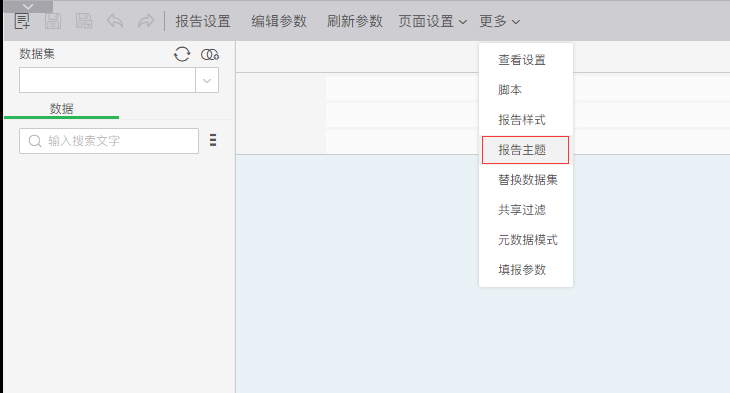This screenshot has height=393, width=730.
Task: Click the 数据集 selection field
Action: (107, 80)
